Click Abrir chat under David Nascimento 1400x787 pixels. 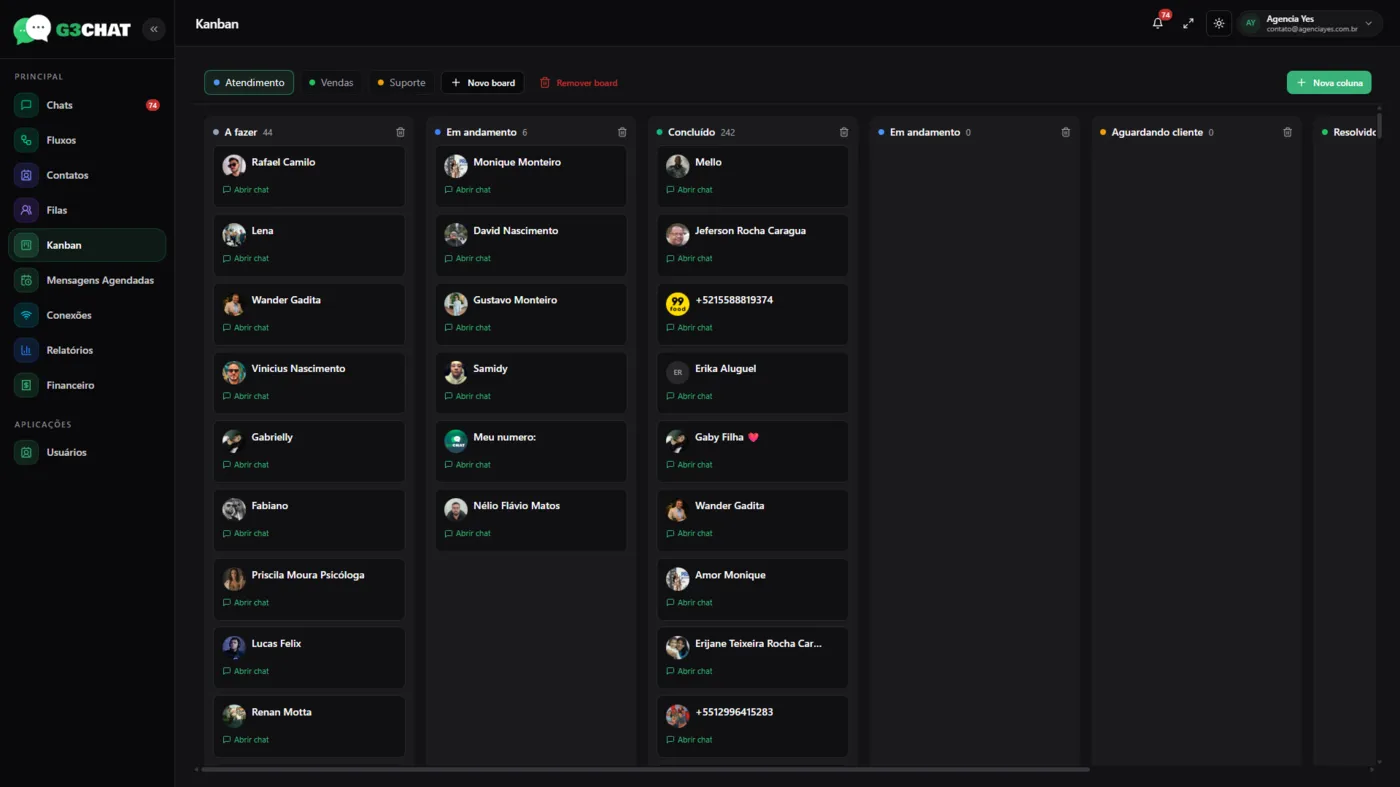click(x=467, y=258)
